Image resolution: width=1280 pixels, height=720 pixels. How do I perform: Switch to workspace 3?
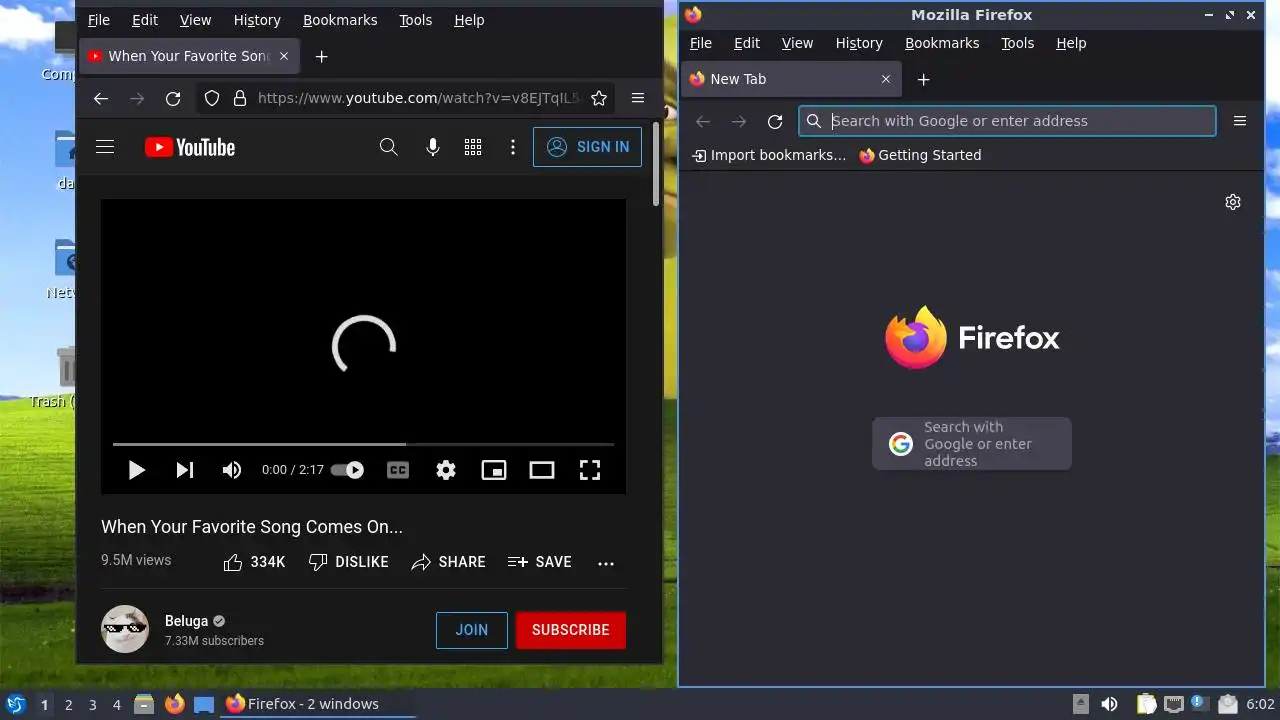92,705
